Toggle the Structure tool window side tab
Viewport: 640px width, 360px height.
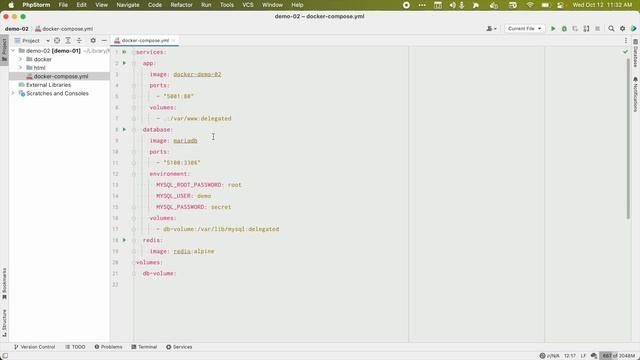4,323
